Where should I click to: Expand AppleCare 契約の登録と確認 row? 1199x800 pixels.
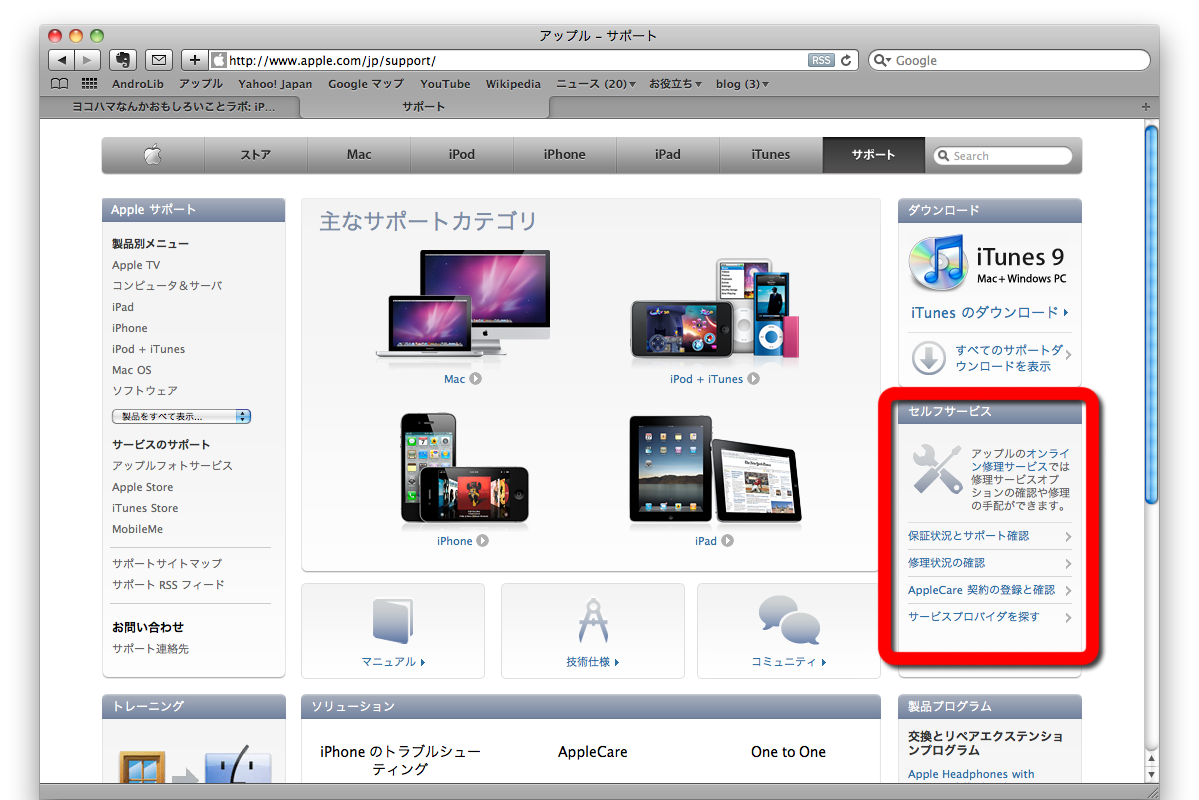pyautogui.click(x=989, y=590)
